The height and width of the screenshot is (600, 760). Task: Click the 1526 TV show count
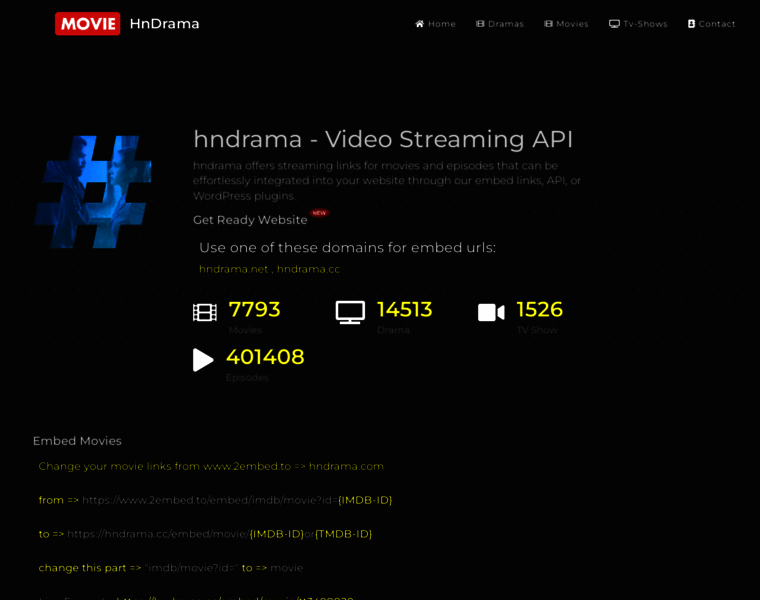(539, 310)
